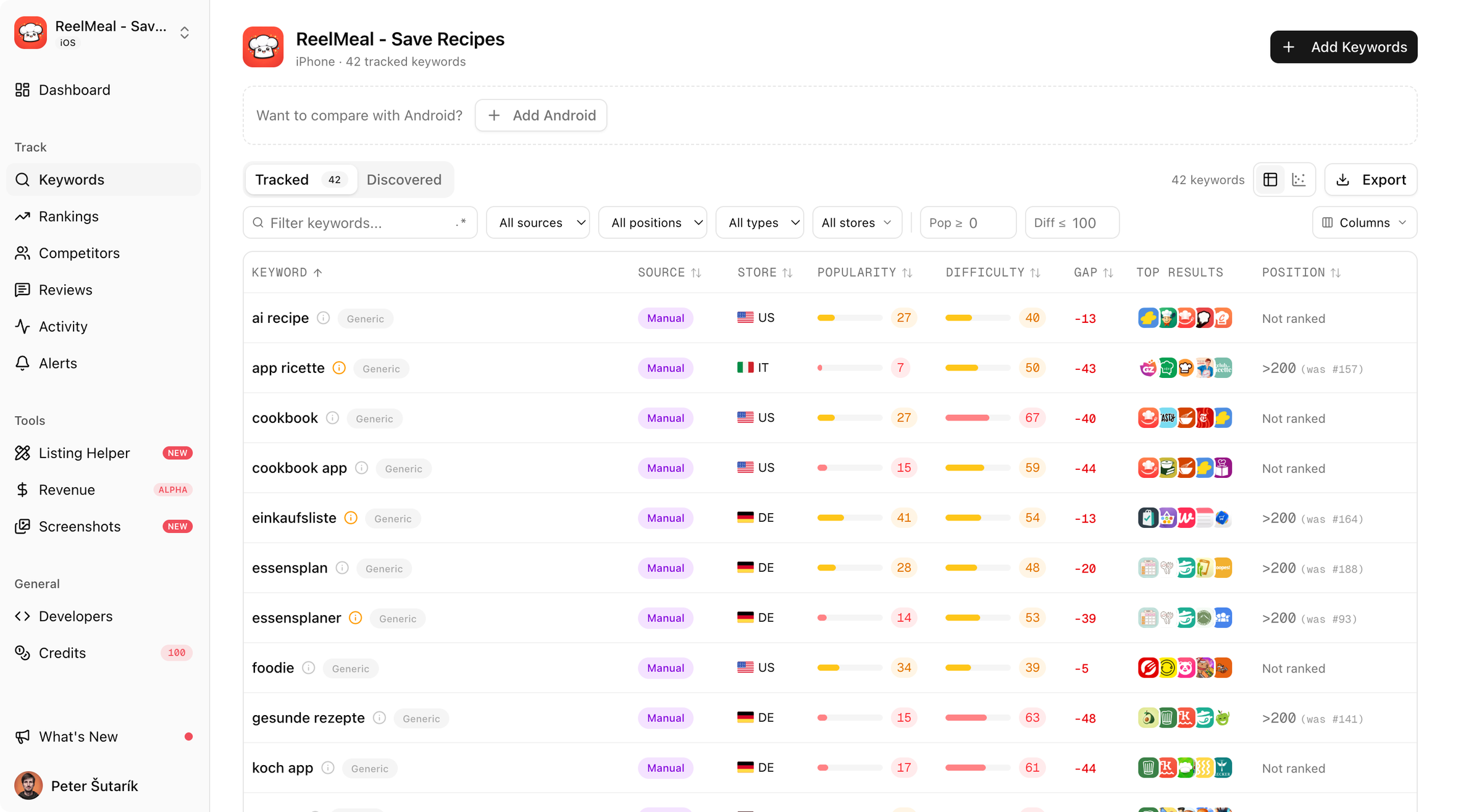Open the Activity page
Screen dimensions: 1482x812
103,327
